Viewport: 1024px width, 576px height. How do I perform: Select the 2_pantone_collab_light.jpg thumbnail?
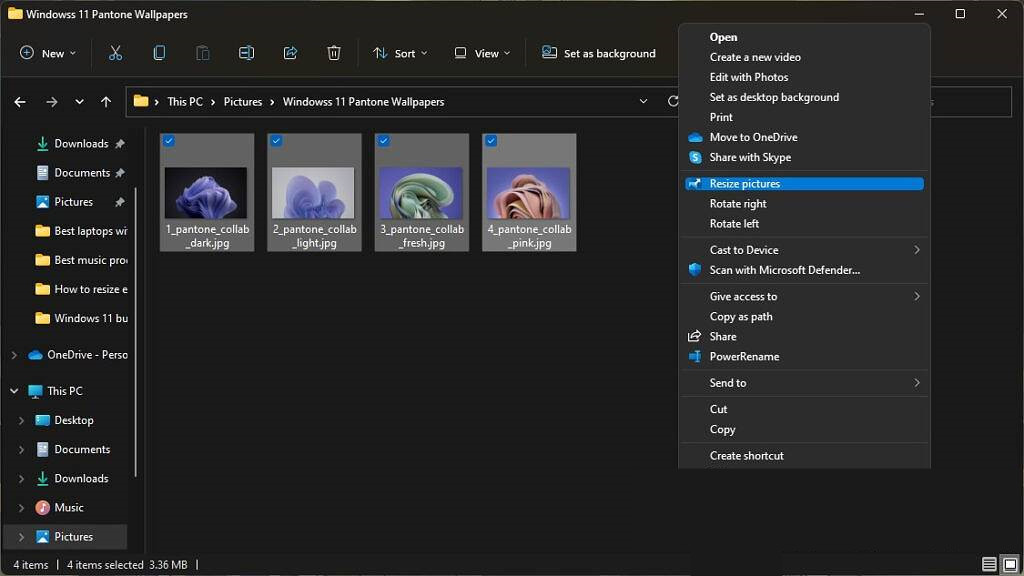[314, 192]
